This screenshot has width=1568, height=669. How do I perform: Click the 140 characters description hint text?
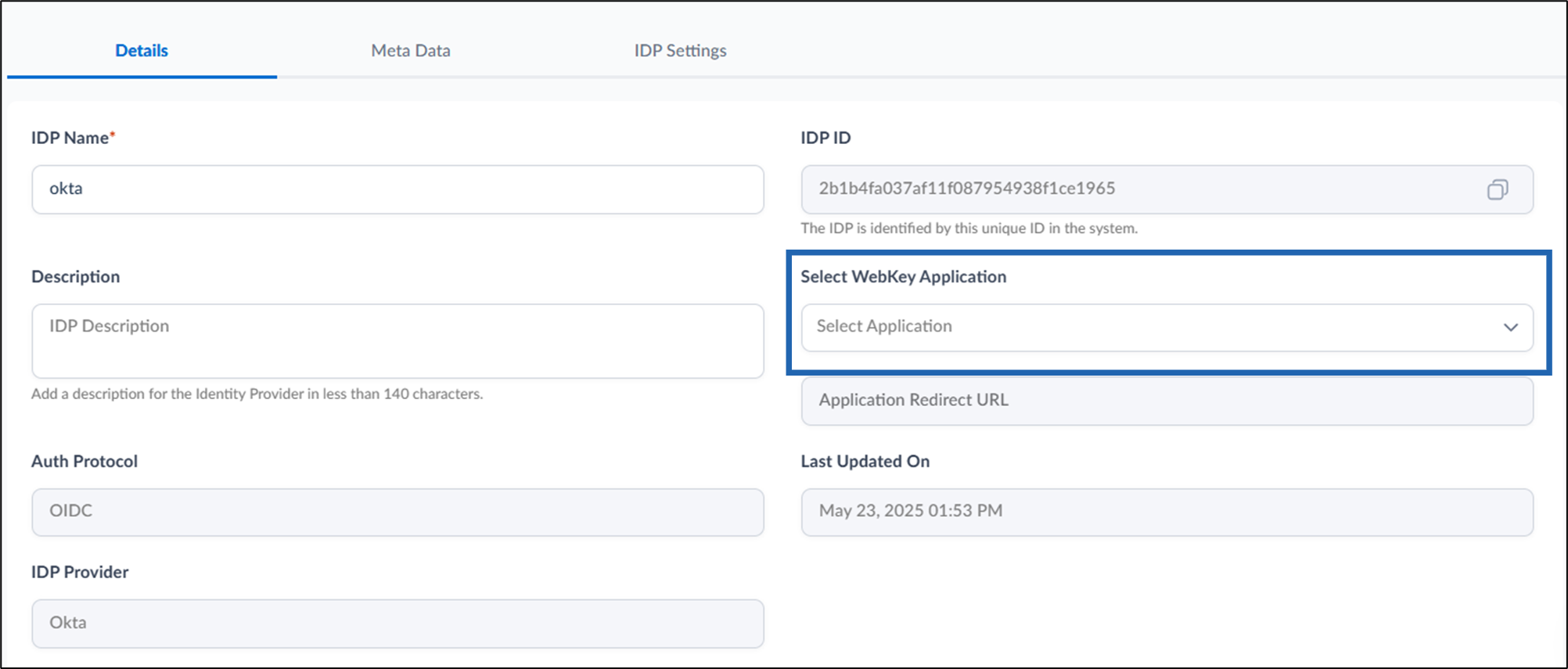tap(257, 394)
